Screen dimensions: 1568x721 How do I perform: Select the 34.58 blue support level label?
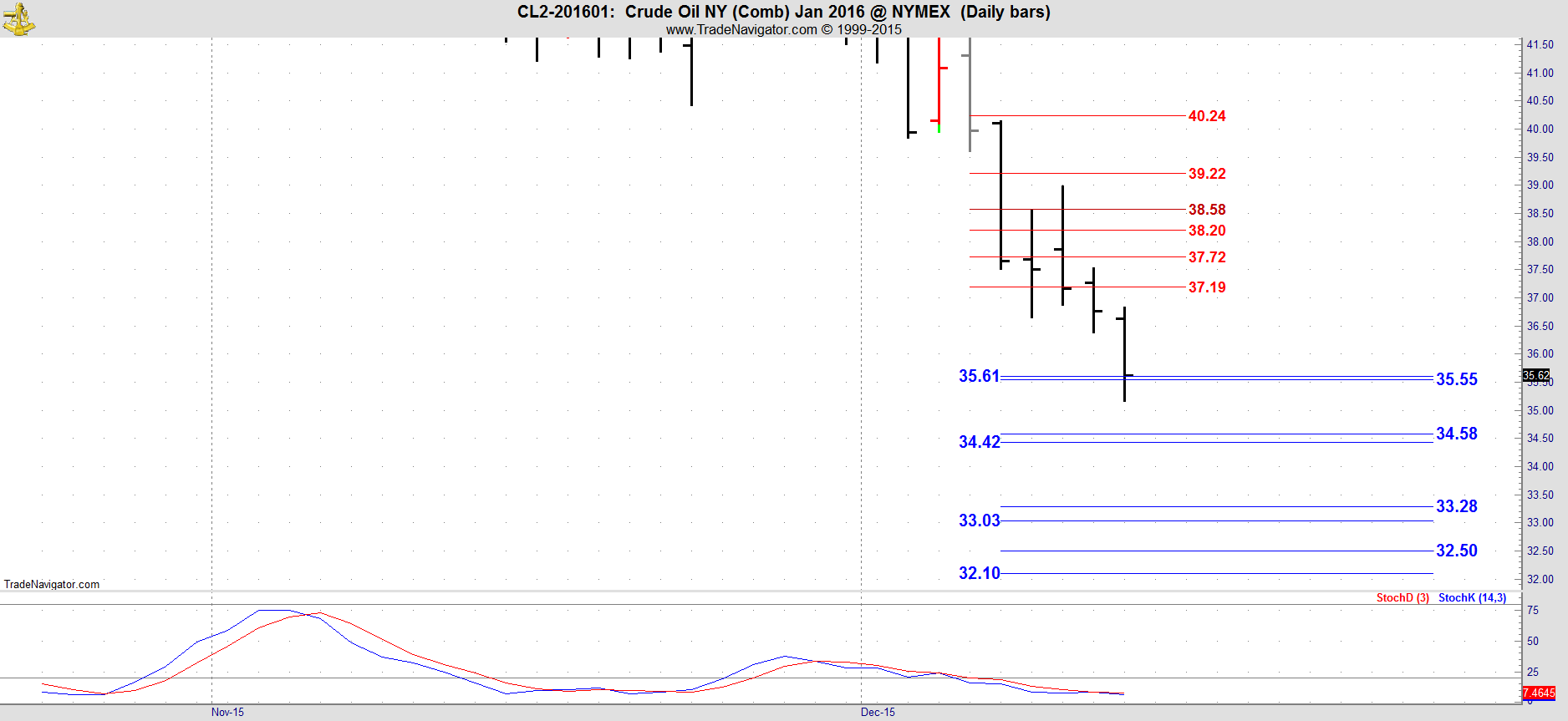[1456, 434]
